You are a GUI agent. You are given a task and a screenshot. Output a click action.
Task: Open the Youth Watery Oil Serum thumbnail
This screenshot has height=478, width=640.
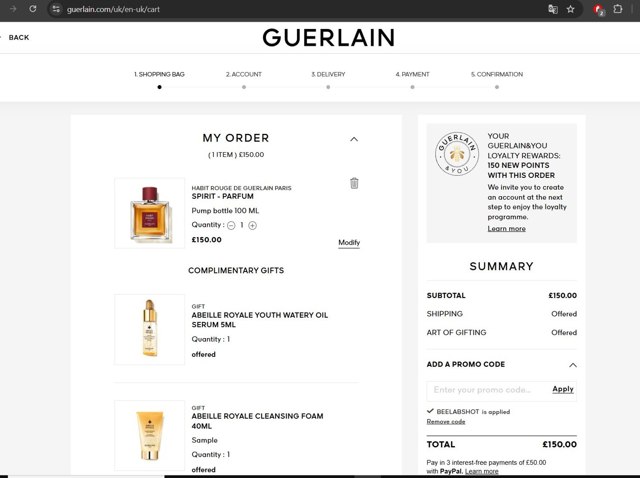point(150,329)
